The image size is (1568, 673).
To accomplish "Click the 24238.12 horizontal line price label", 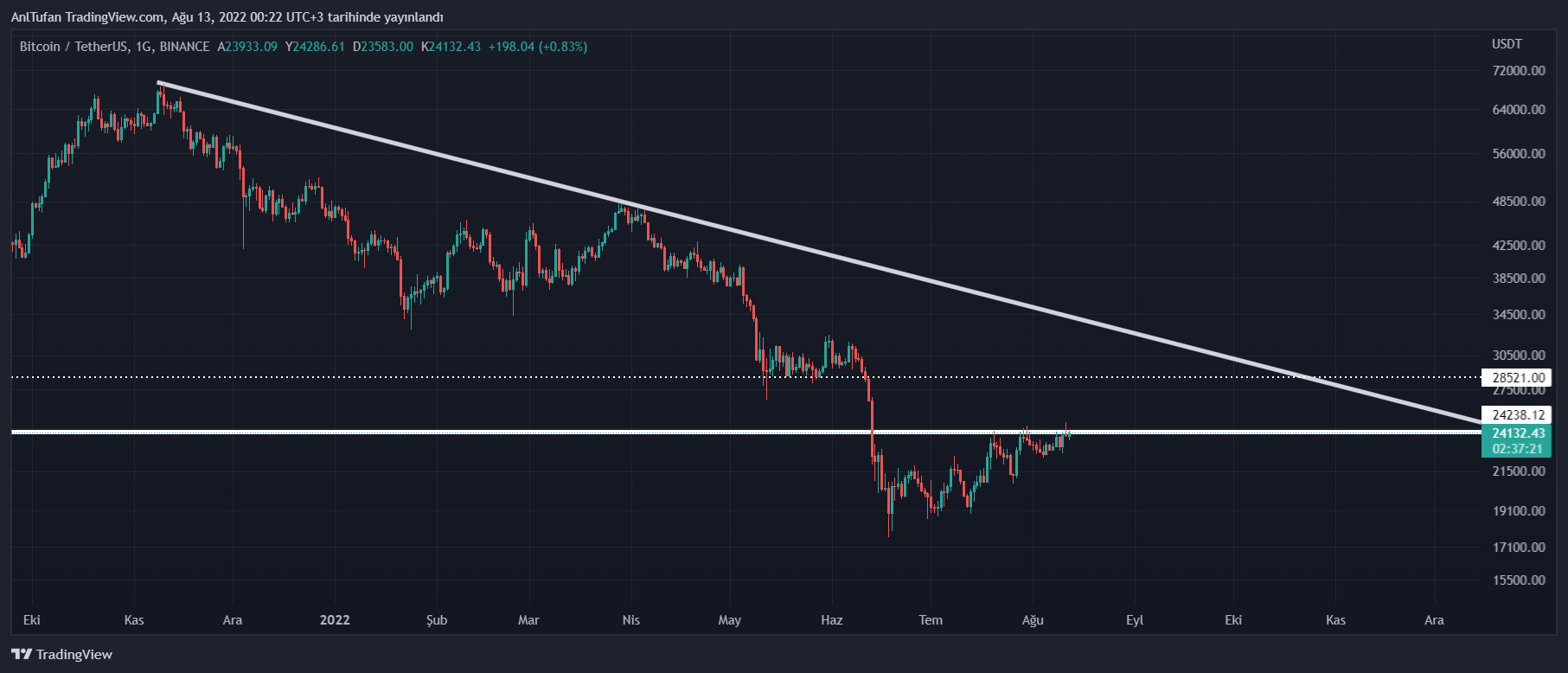I will [x=1518, y=415].
